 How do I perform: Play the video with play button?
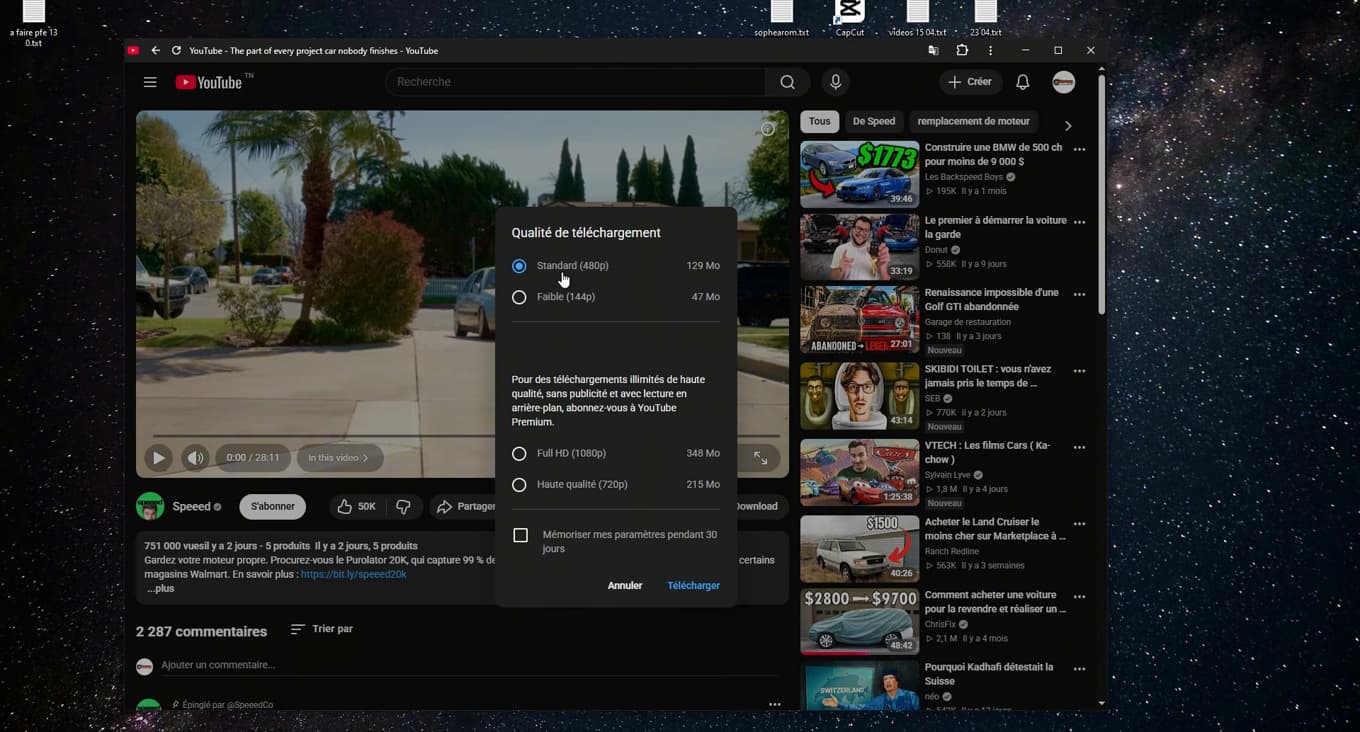pos(158,458)
